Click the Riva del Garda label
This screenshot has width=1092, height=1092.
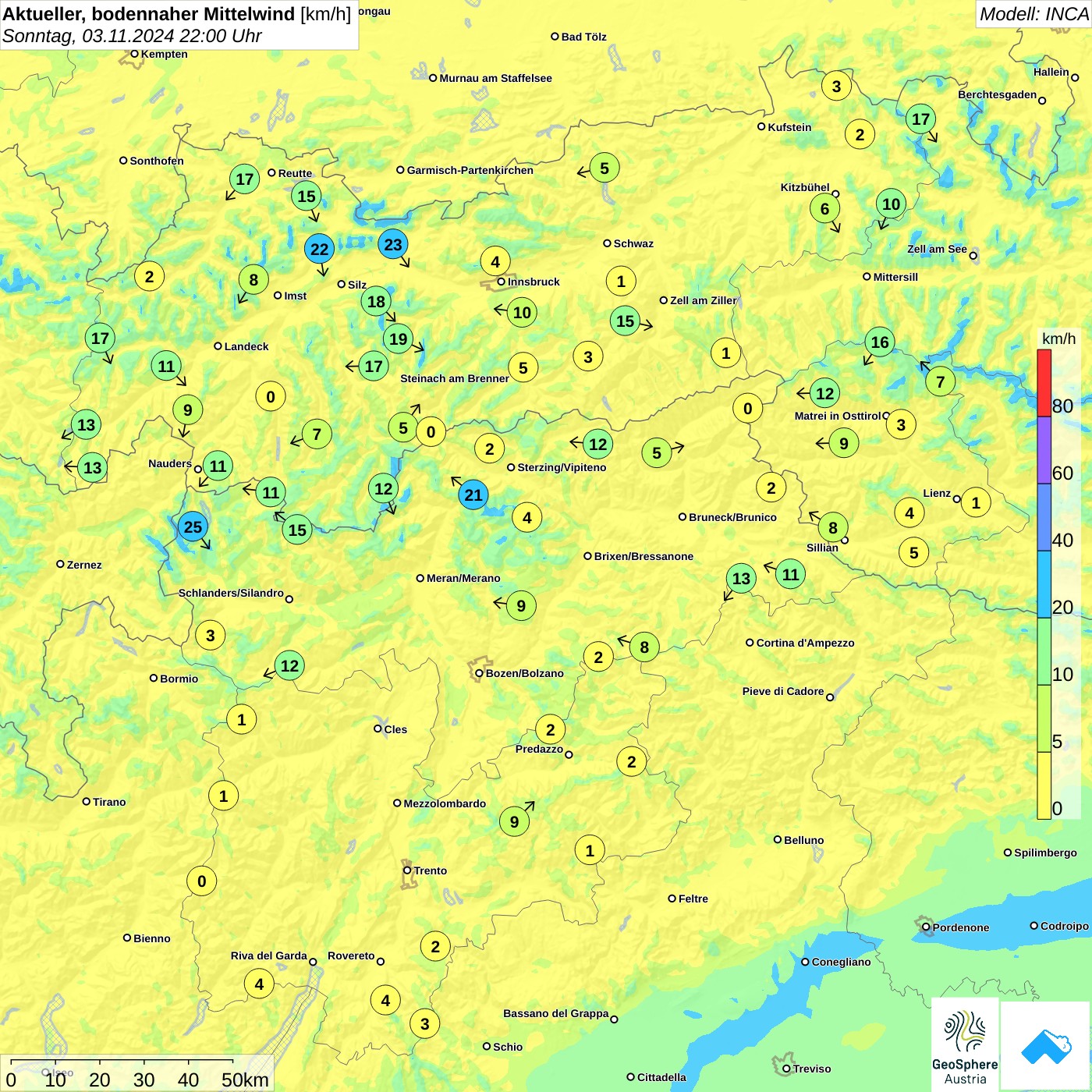[268, 955]
